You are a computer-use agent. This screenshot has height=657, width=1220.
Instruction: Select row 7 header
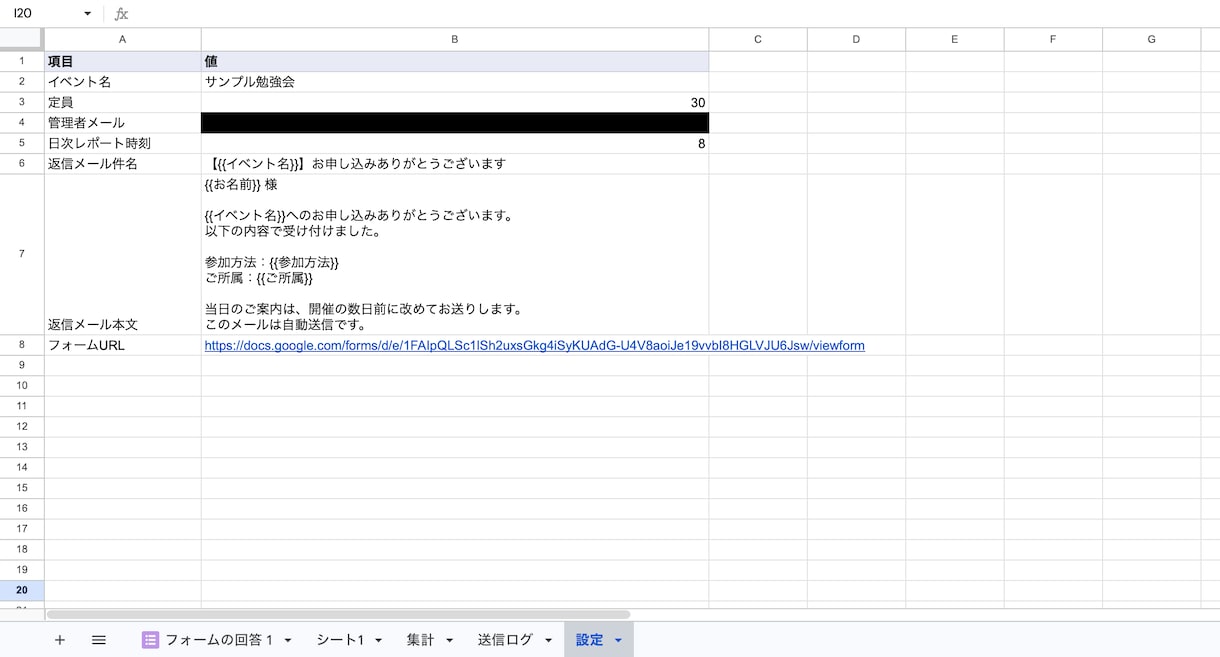click(x=22, y=254)
